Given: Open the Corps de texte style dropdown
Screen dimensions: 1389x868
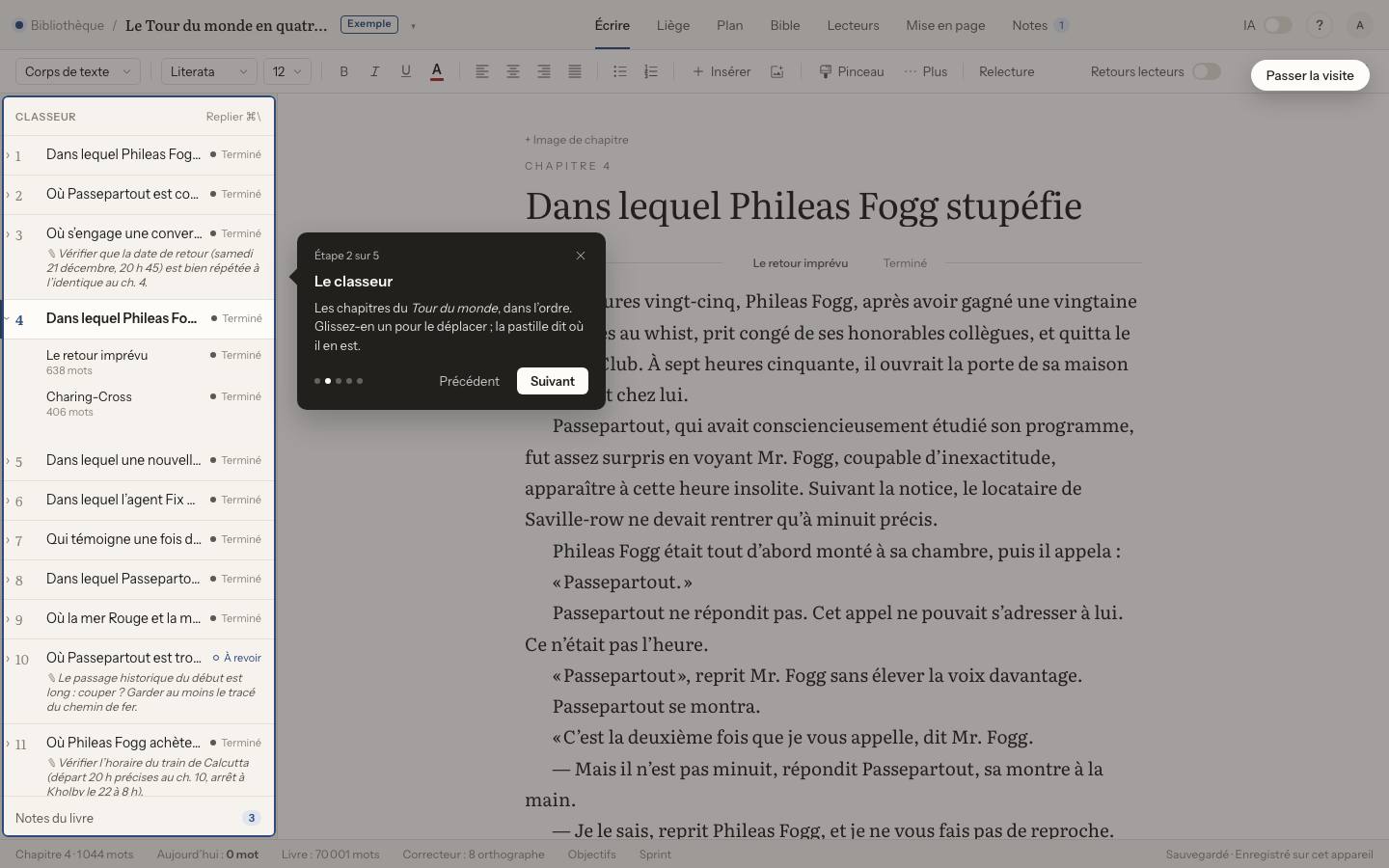Looking at the screenshot, I should point(78,71).
